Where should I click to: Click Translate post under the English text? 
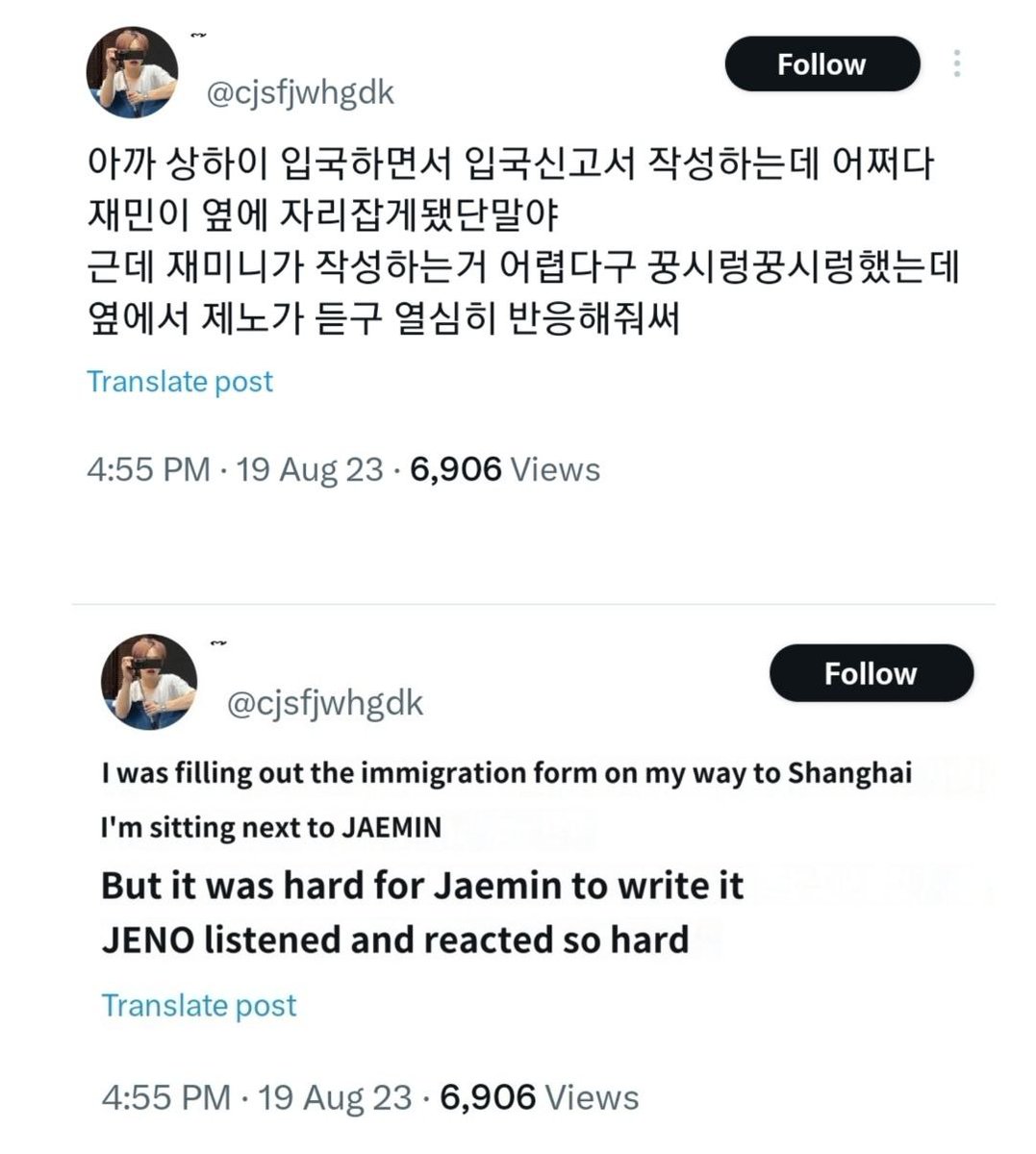(199, 1005)
